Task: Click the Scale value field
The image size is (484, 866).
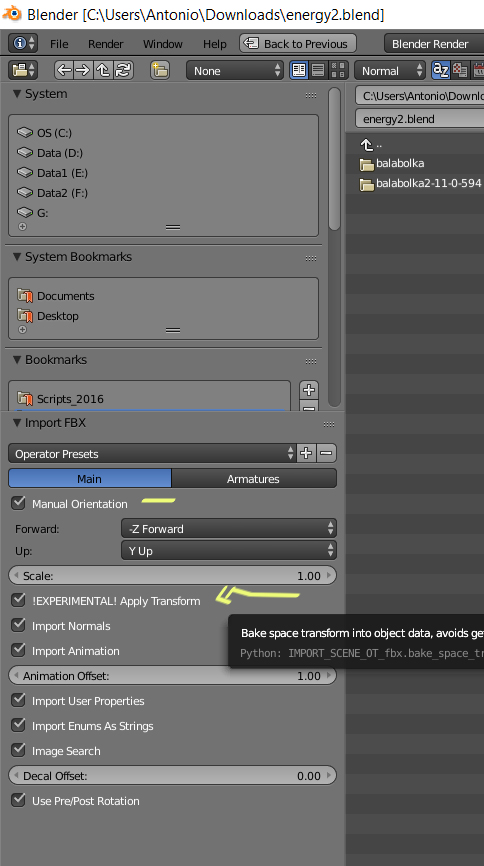Action: [172, 575]
